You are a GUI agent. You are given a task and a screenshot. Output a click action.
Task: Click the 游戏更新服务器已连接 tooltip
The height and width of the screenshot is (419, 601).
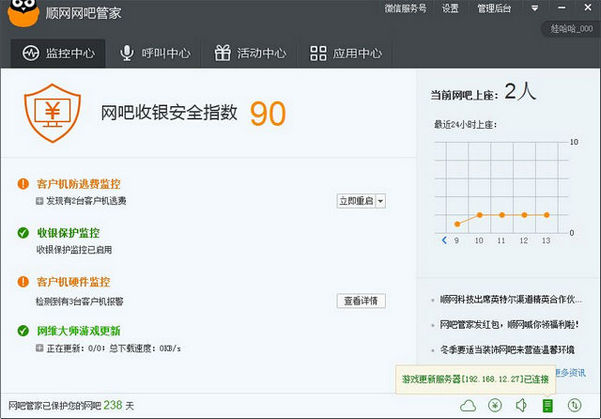click(x=475, y=379)
